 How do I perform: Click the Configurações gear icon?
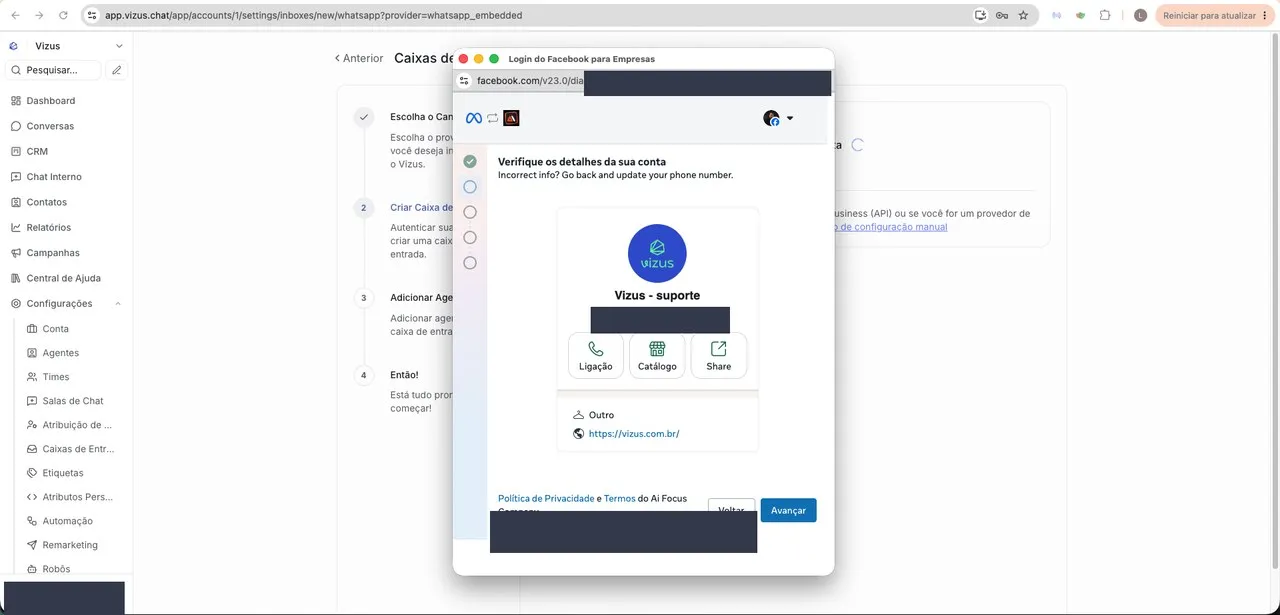coord(16,304)
